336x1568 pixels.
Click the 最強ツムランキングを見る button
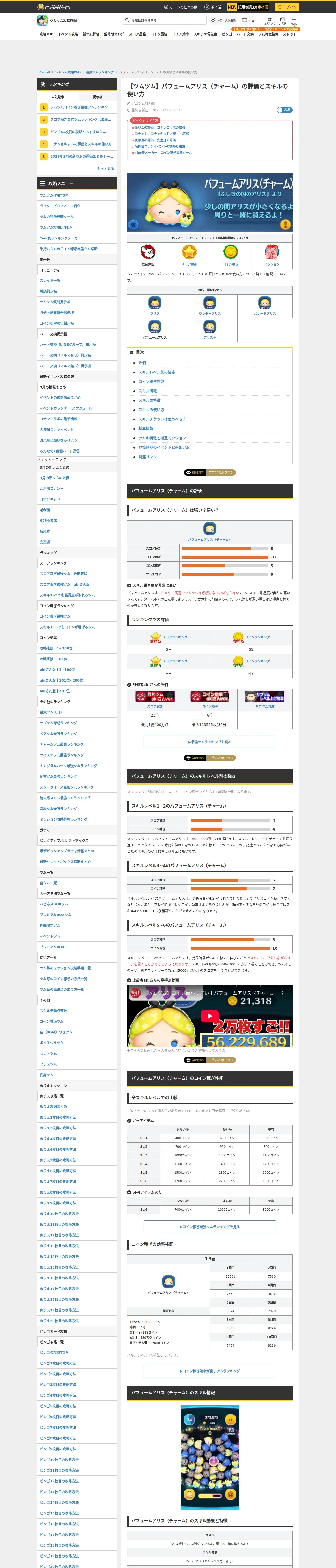coord(210,742)
